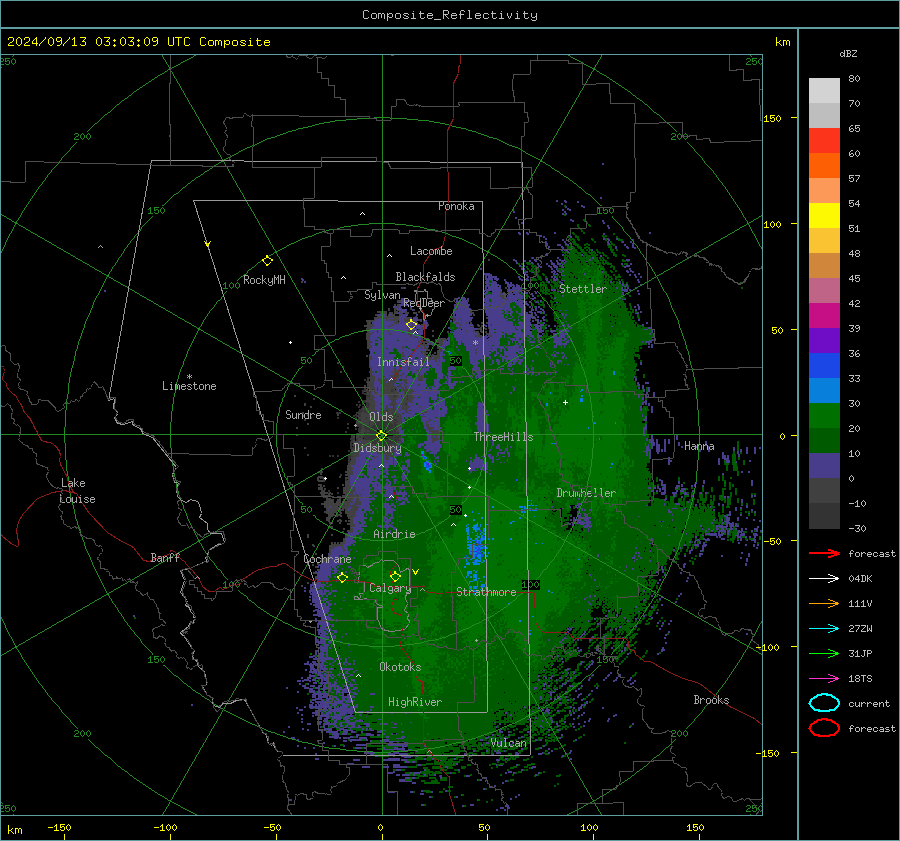Pick the light gray 80-70 dBZ swatch
This screenshot has width=900, height=841.
(824, 91)
